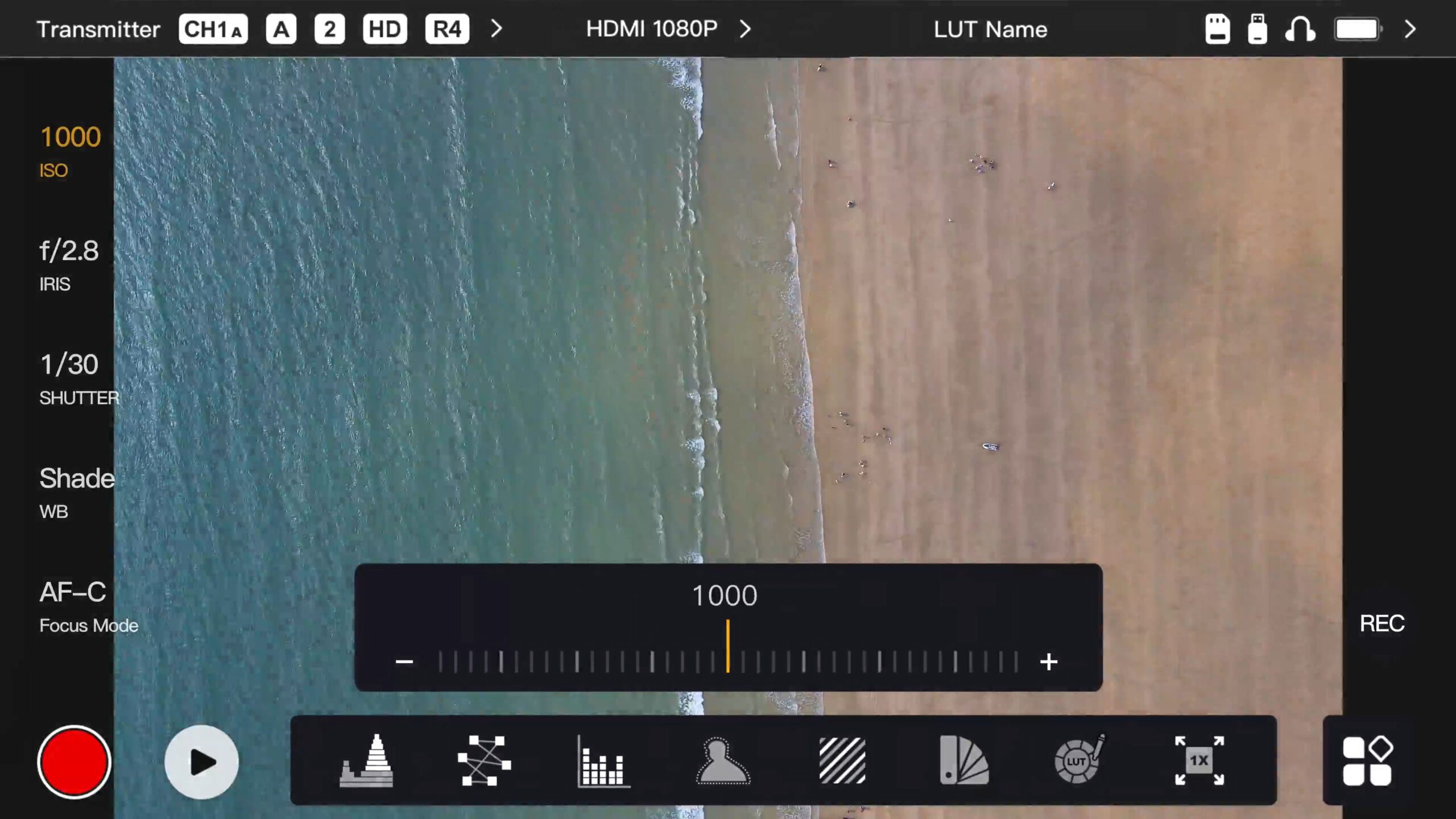Toggle false color fan icon
The image size is (1456, 819).
(963, 760)
